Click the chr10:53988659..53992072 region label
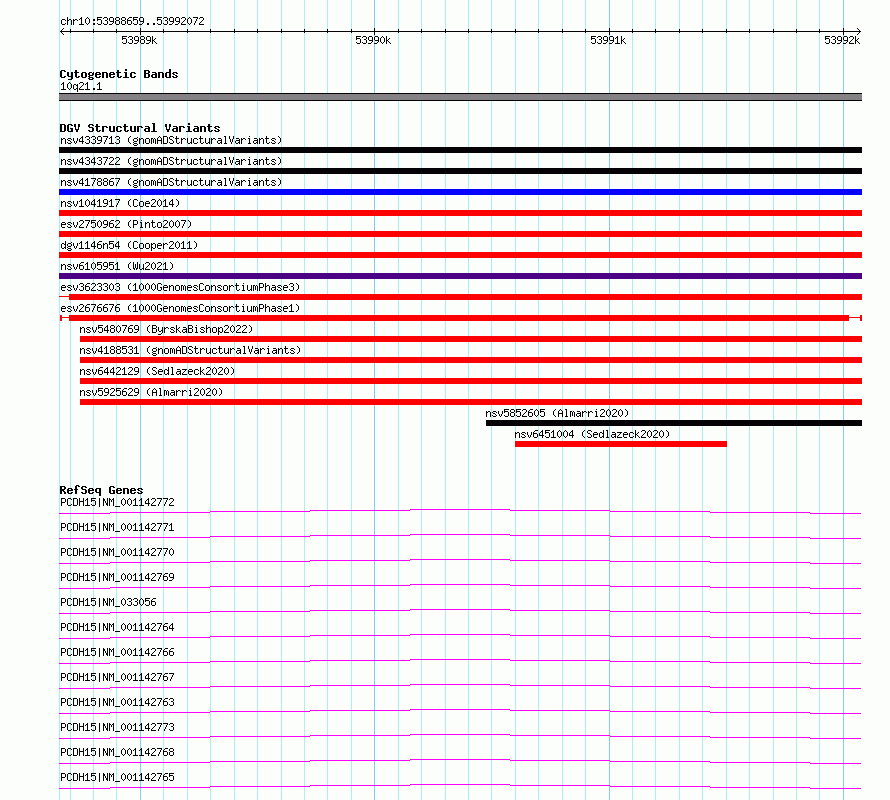Image resolution: width=890 pixels, height=800 pixels. 132,22
